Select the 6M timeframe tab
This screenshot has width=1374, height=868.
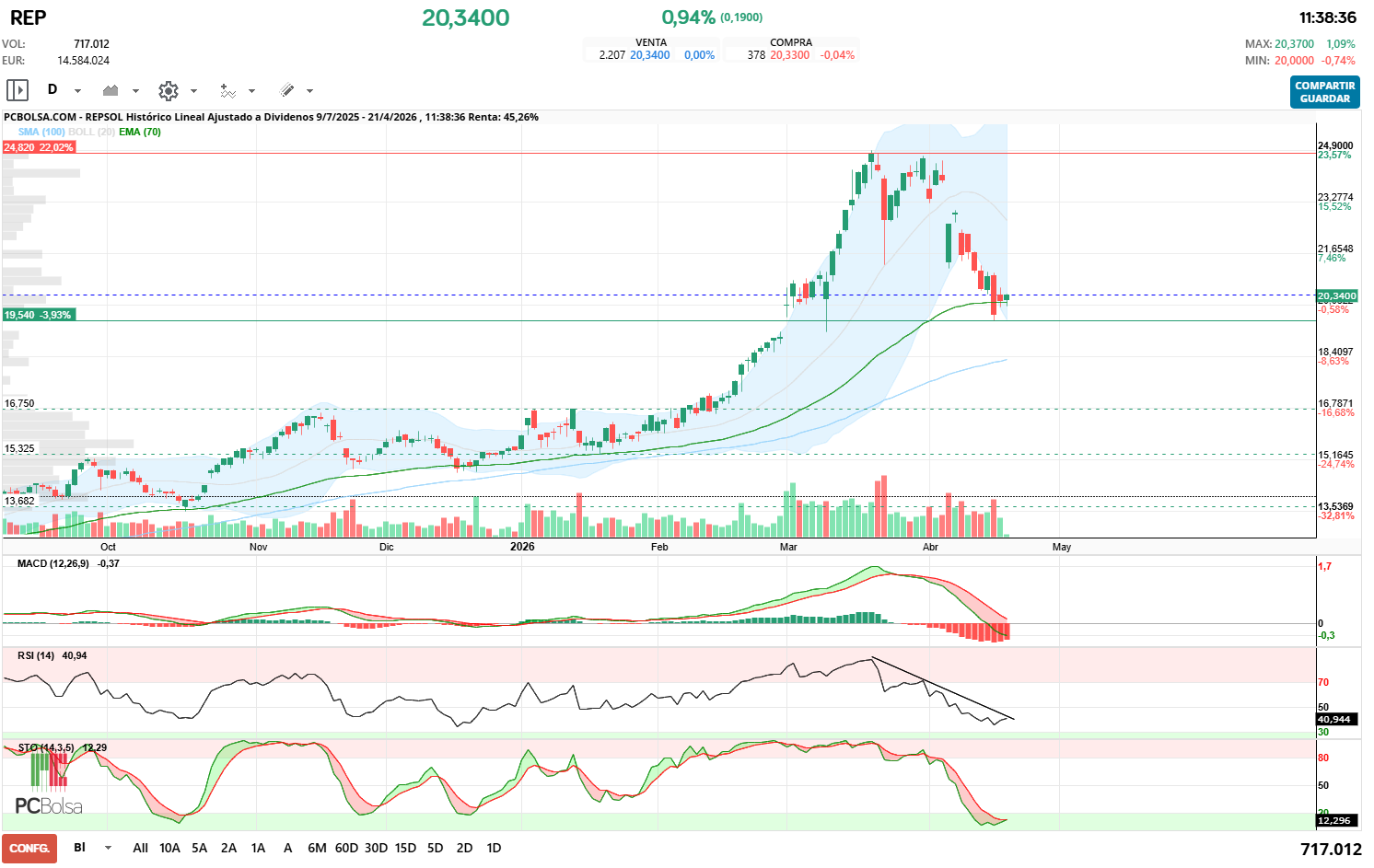(318, 848)
